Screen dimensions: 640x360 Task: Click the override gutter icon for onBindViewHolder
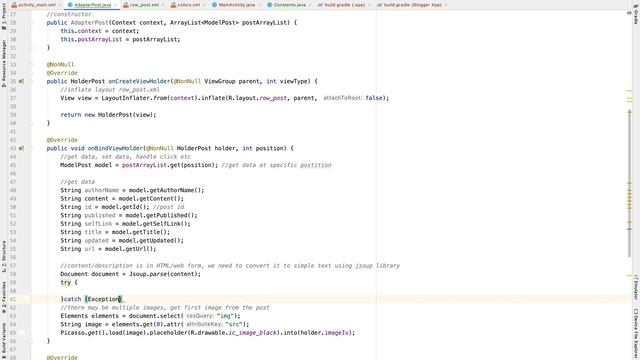[21, 148]
